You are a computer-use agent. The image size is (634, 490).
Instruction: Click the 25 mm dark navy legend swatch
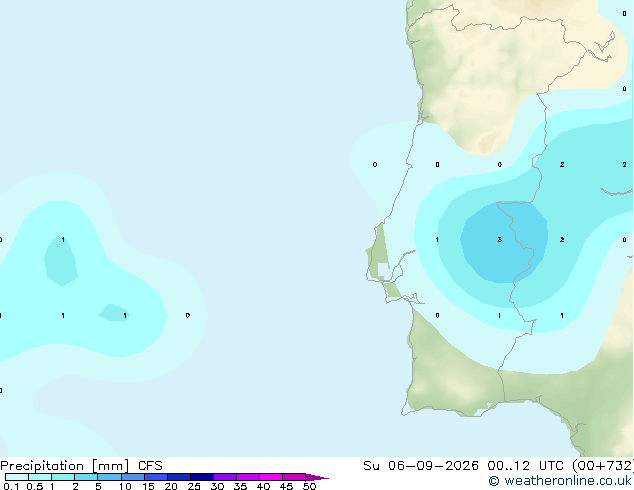(202, 477)
